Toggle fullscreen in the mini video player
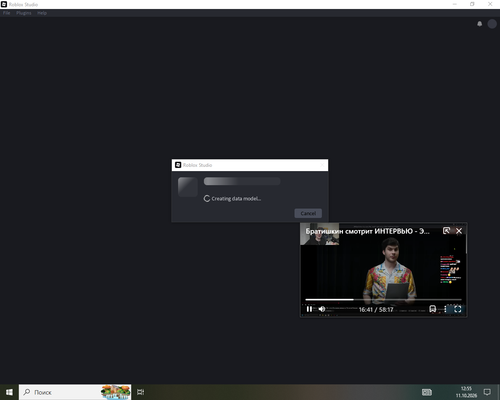 [458, 309]
